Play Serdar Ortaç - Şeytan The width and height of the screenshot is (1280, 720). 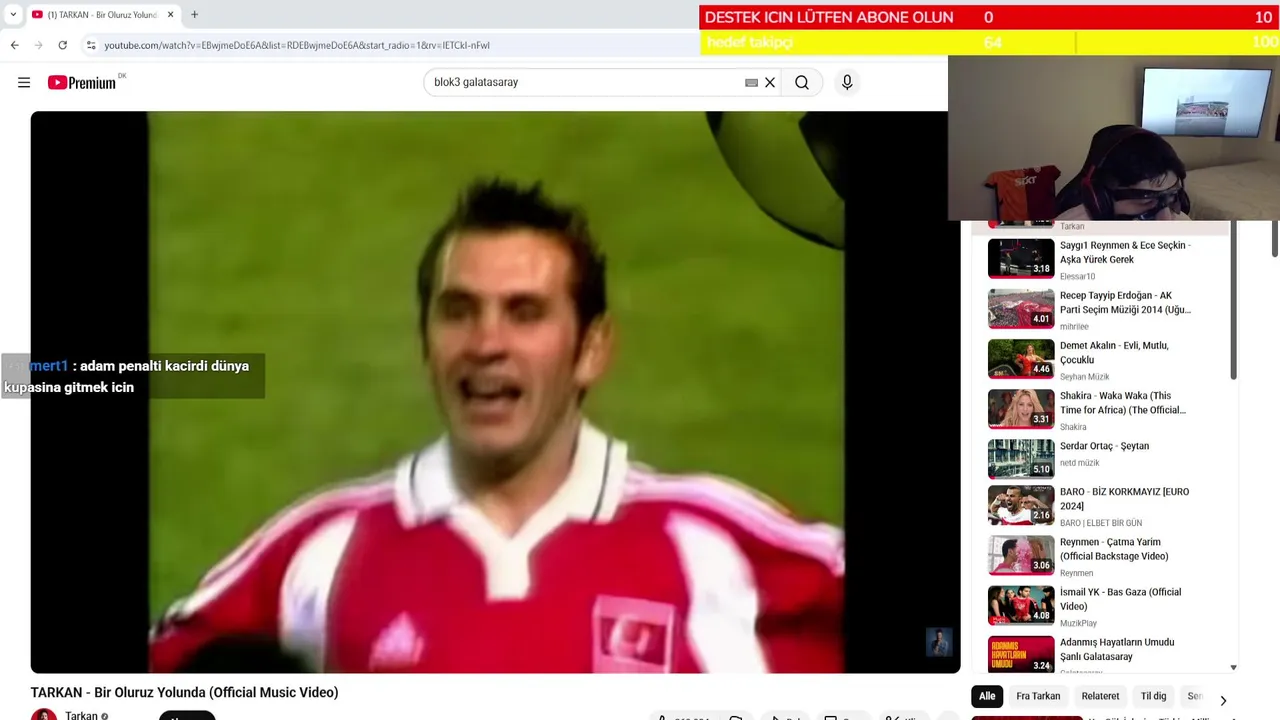(1104, 446)
